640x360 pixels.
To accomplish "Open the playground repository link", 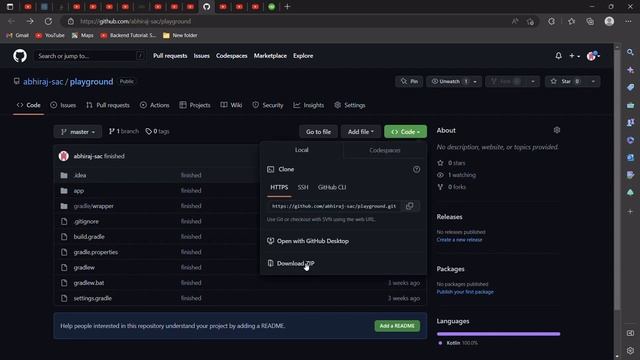I will click(x=91, y=82).
